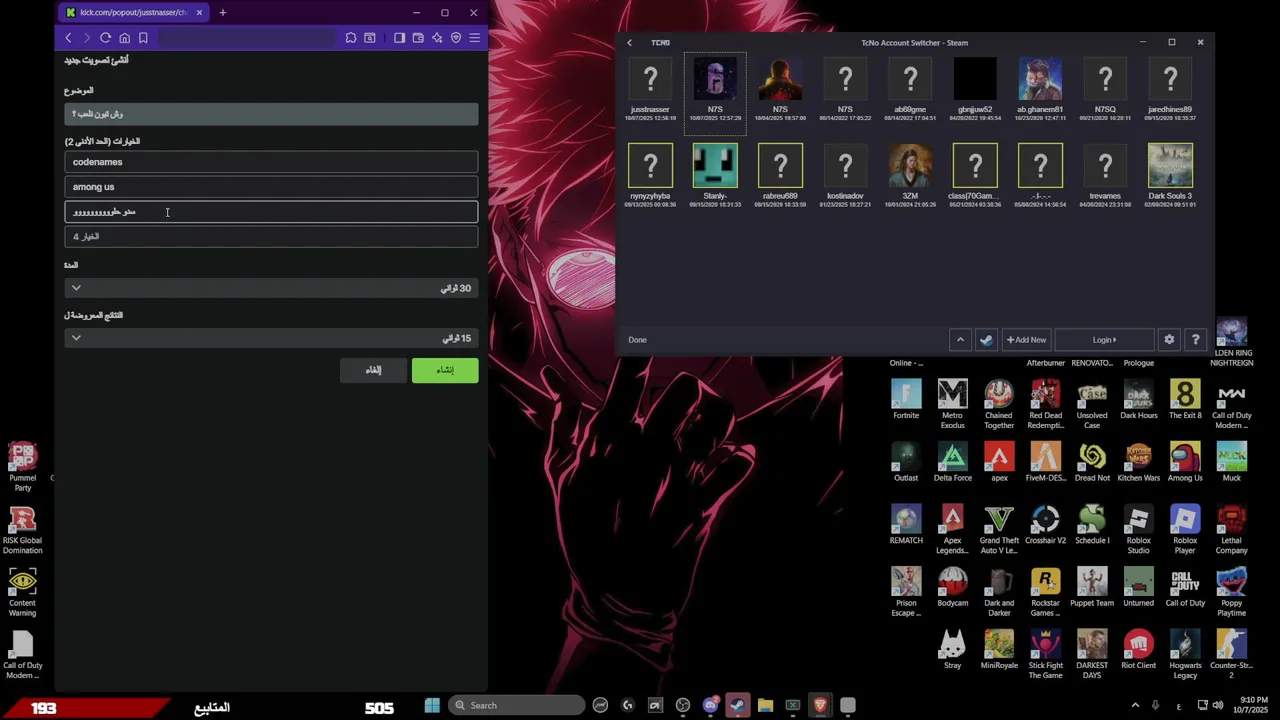Open Brave hamburger menu
Screen dimensions: 1280x720
[475, 38]
